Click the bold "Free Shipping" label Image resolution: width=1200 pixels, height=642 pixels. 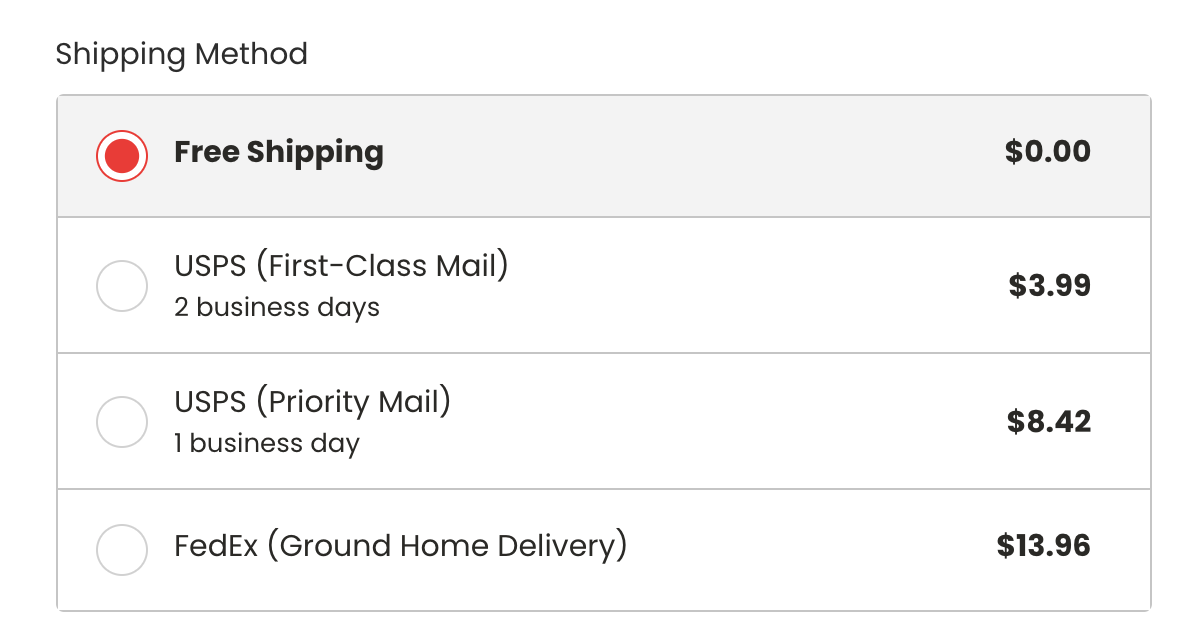pyautogui.click(x=279, y=152)
